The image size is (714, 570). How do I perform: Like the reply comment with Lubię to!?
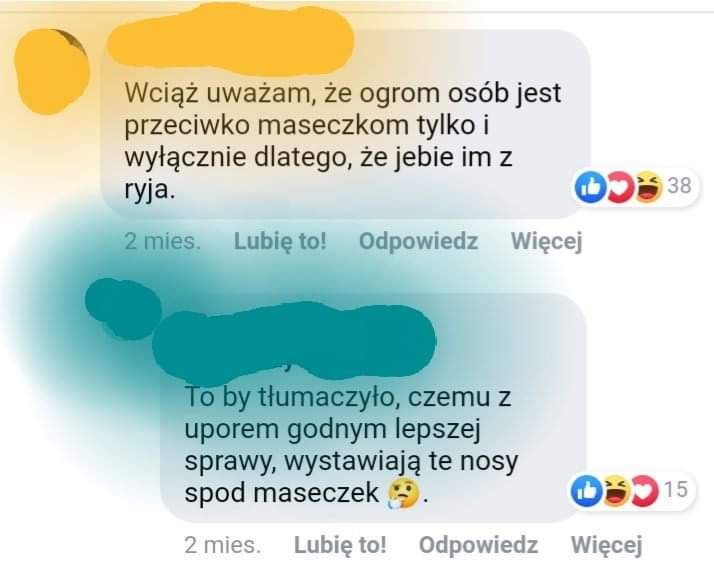340,545
